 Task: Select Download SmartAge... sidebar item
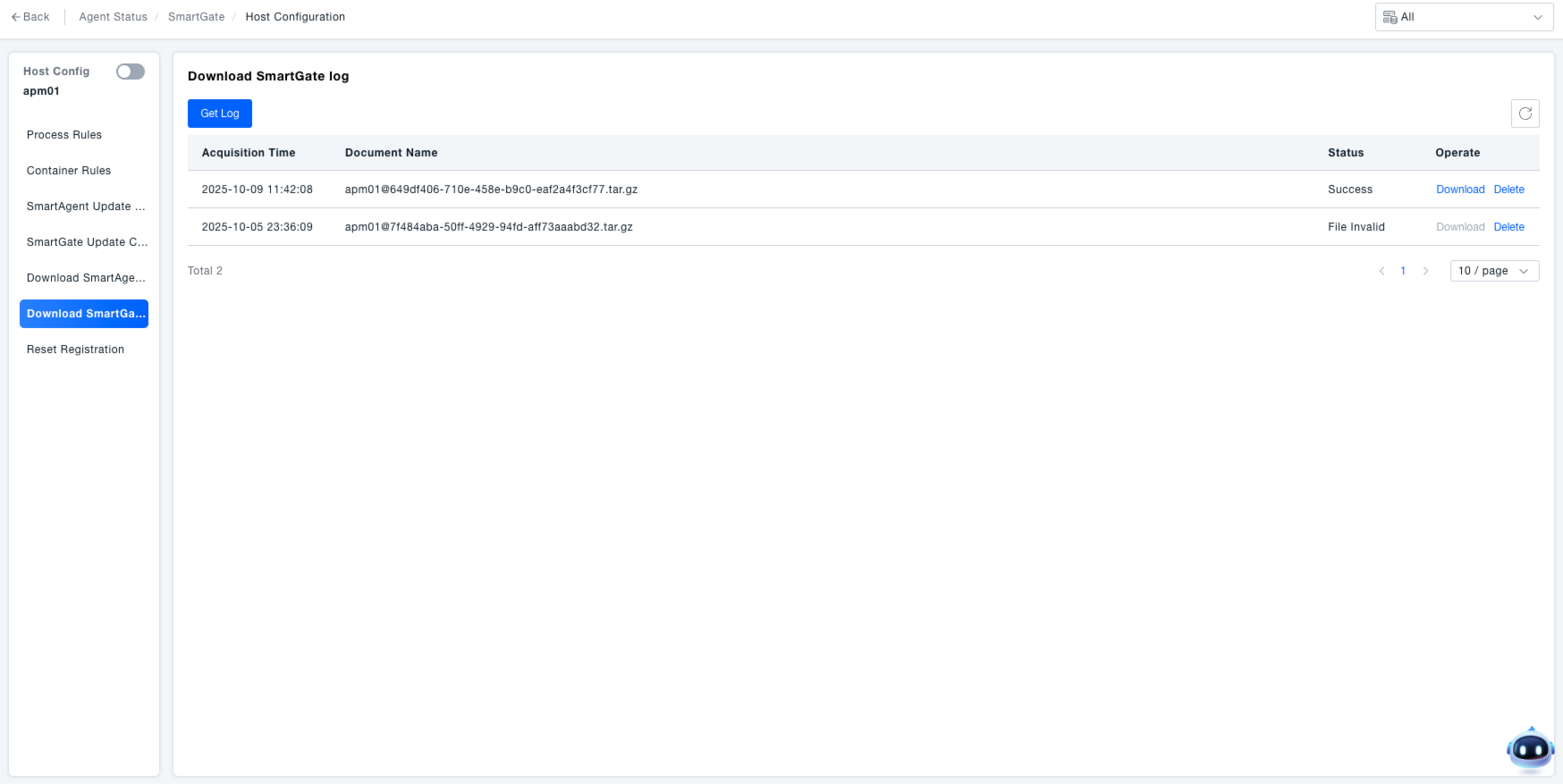(x=86, y=278)
